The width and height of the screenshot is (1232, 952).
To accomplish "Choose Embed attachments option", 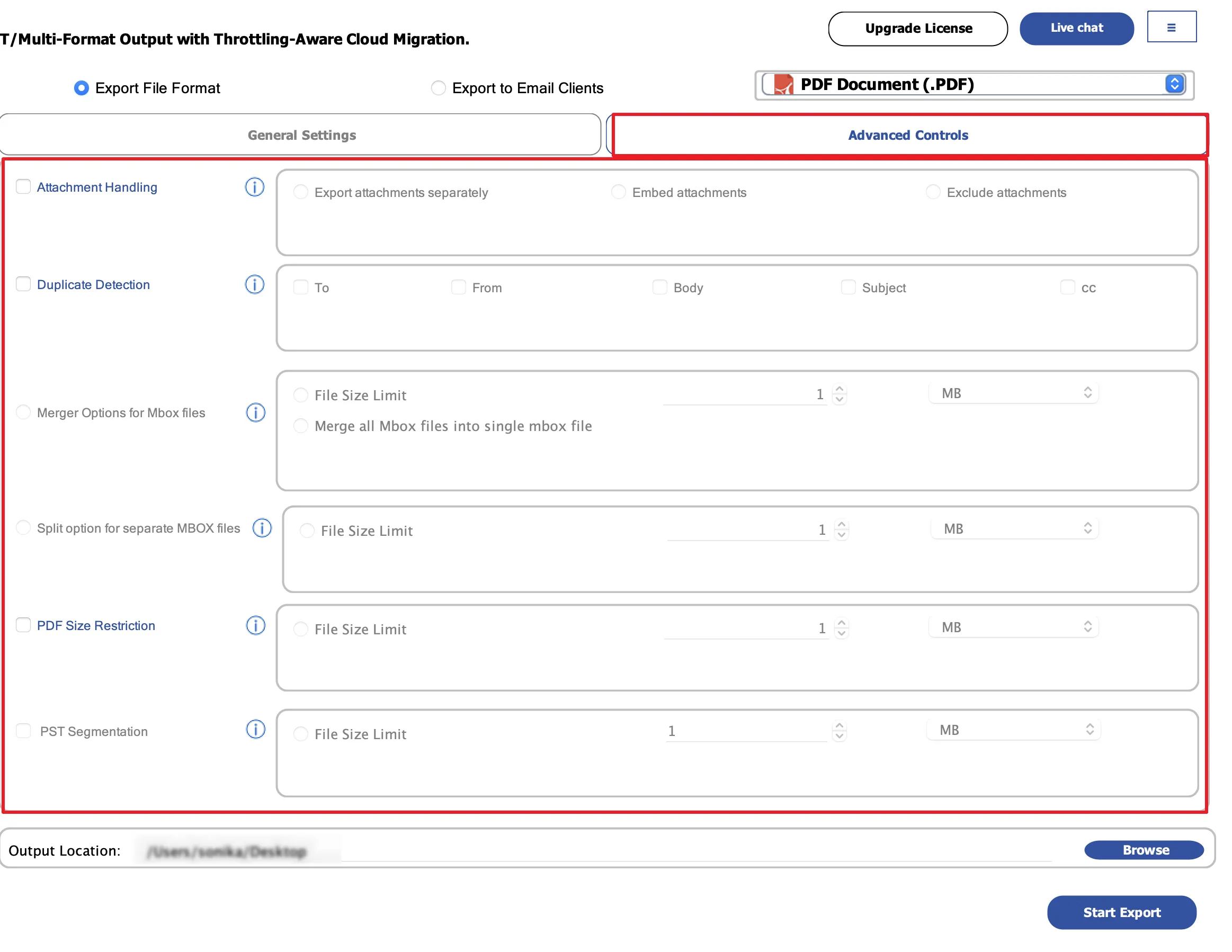I will (618, 192).
